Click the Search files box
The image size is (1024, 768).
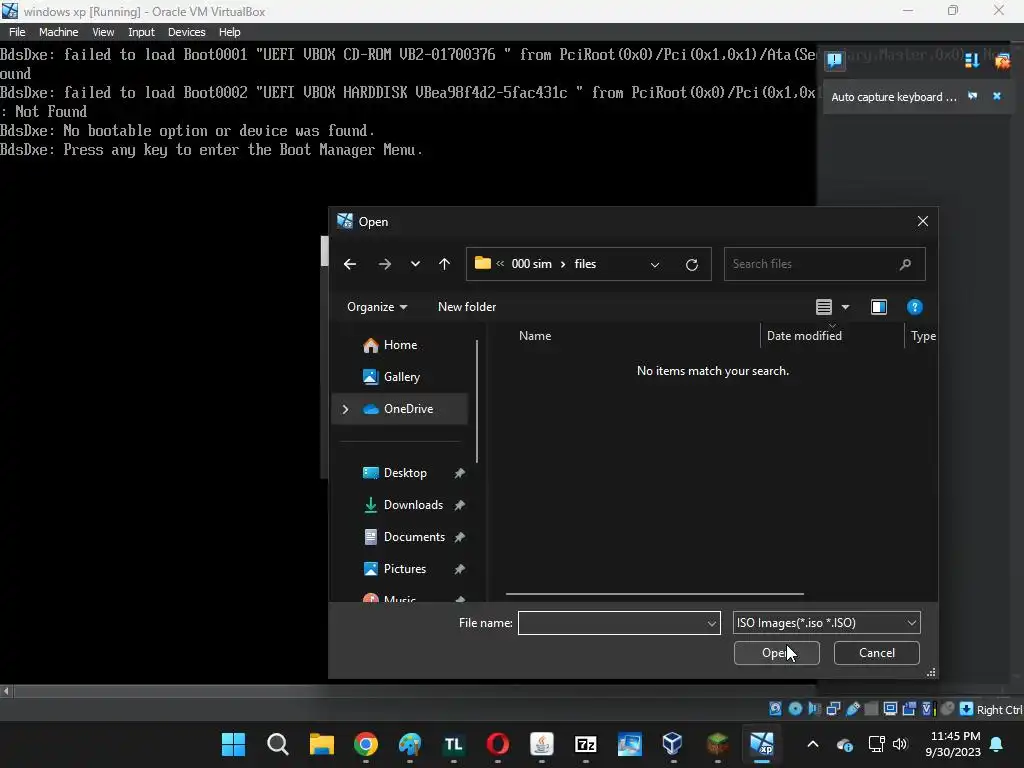pos(824,264)
